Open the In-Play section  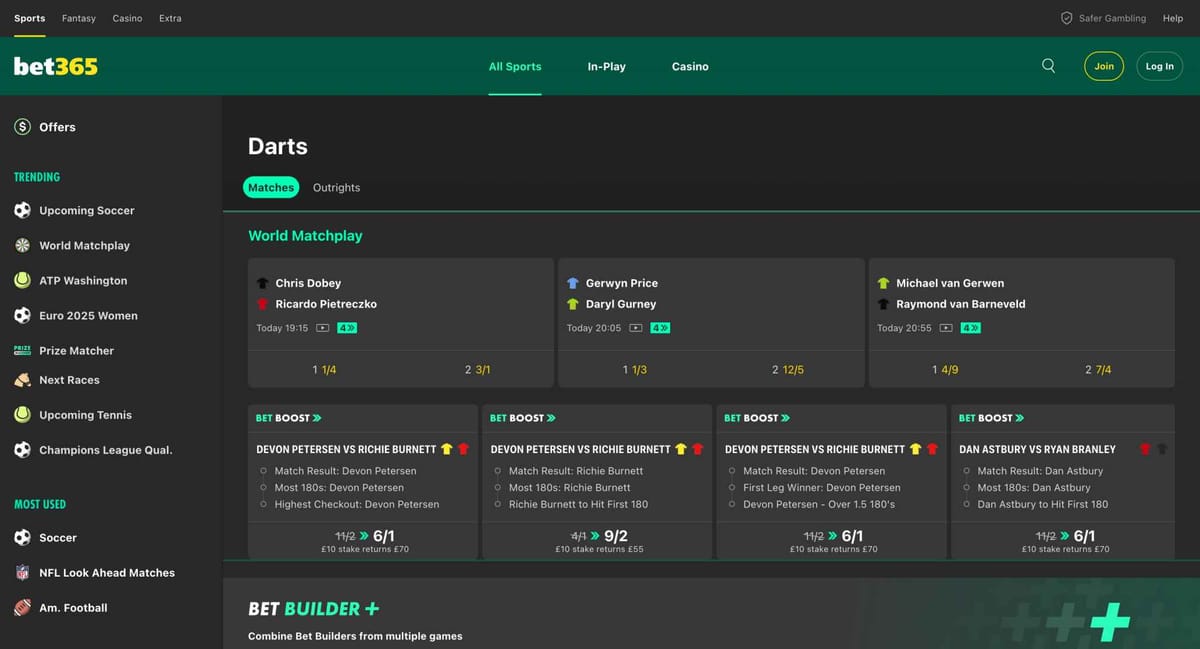(607, 66)
